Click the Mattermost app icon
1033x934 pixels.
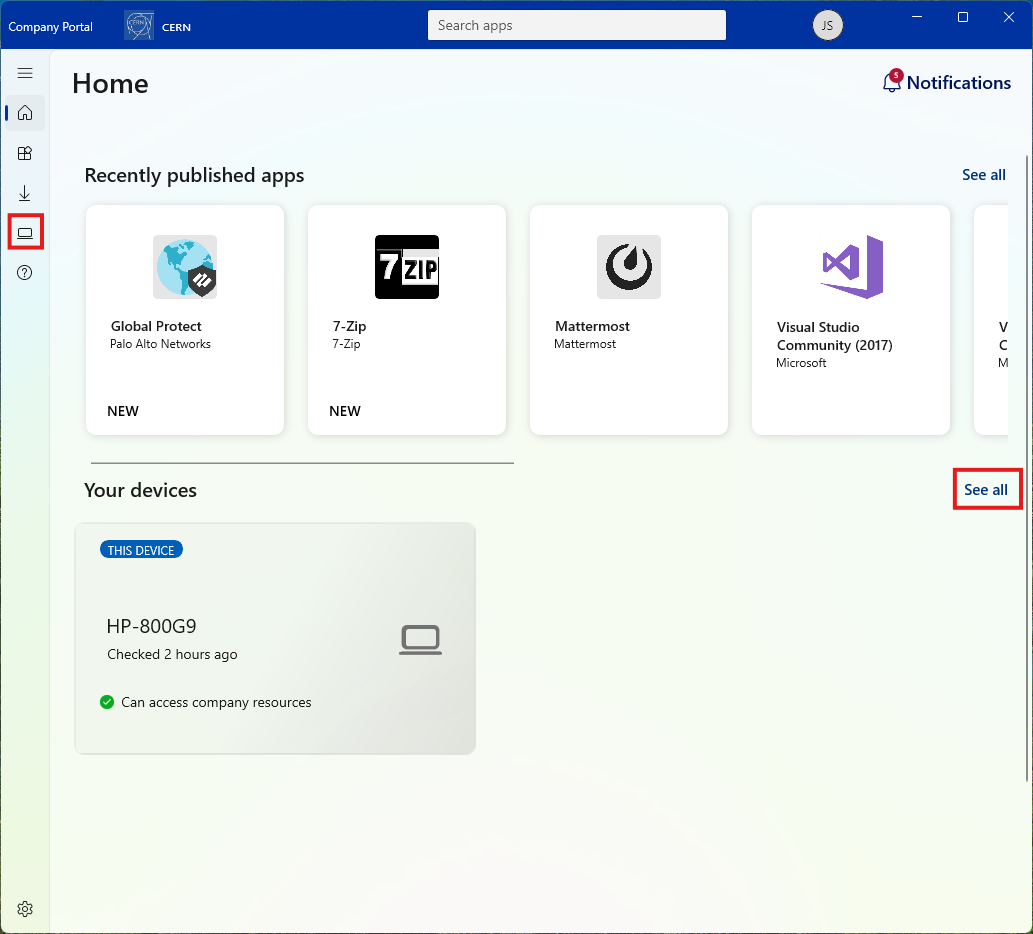(629, 267)
